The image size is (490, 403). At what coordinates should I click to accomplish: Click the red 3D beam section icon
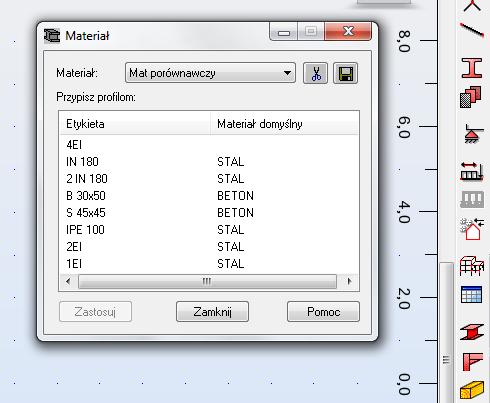click(472, 332)
